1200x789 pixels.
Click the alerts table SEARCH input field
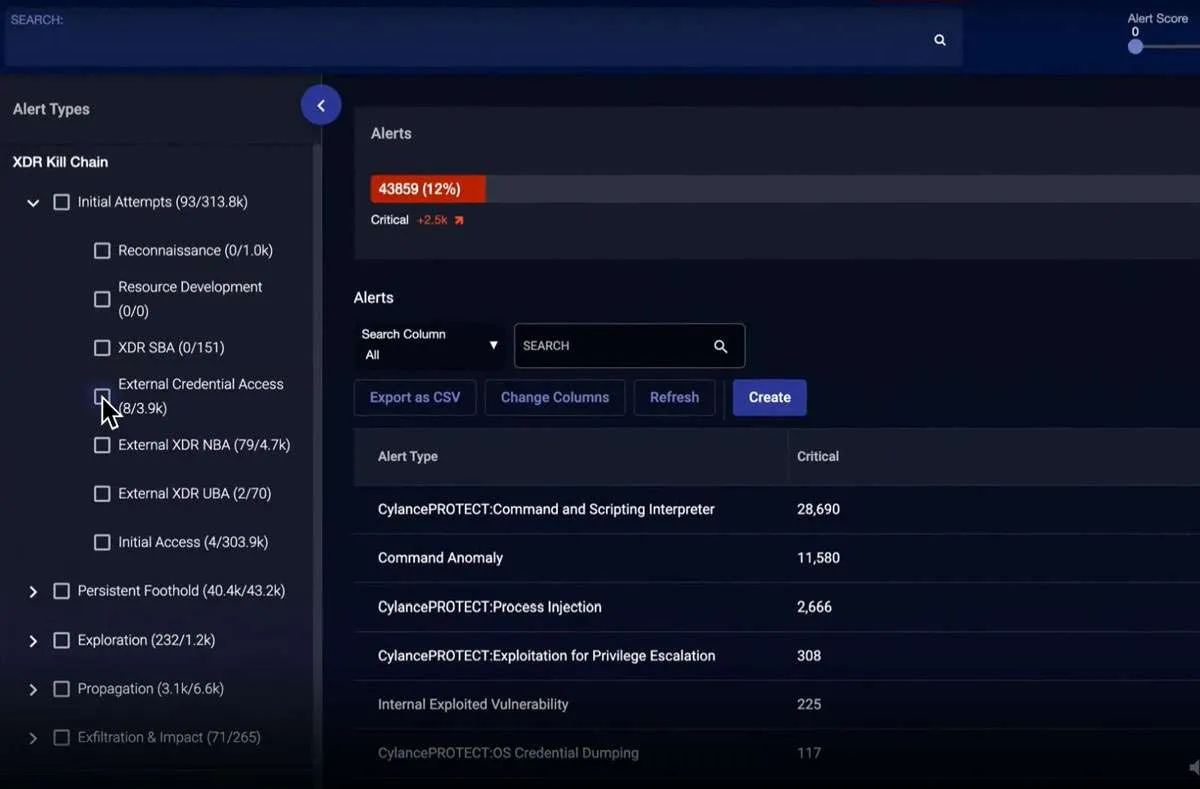click(x=610, y=346)
